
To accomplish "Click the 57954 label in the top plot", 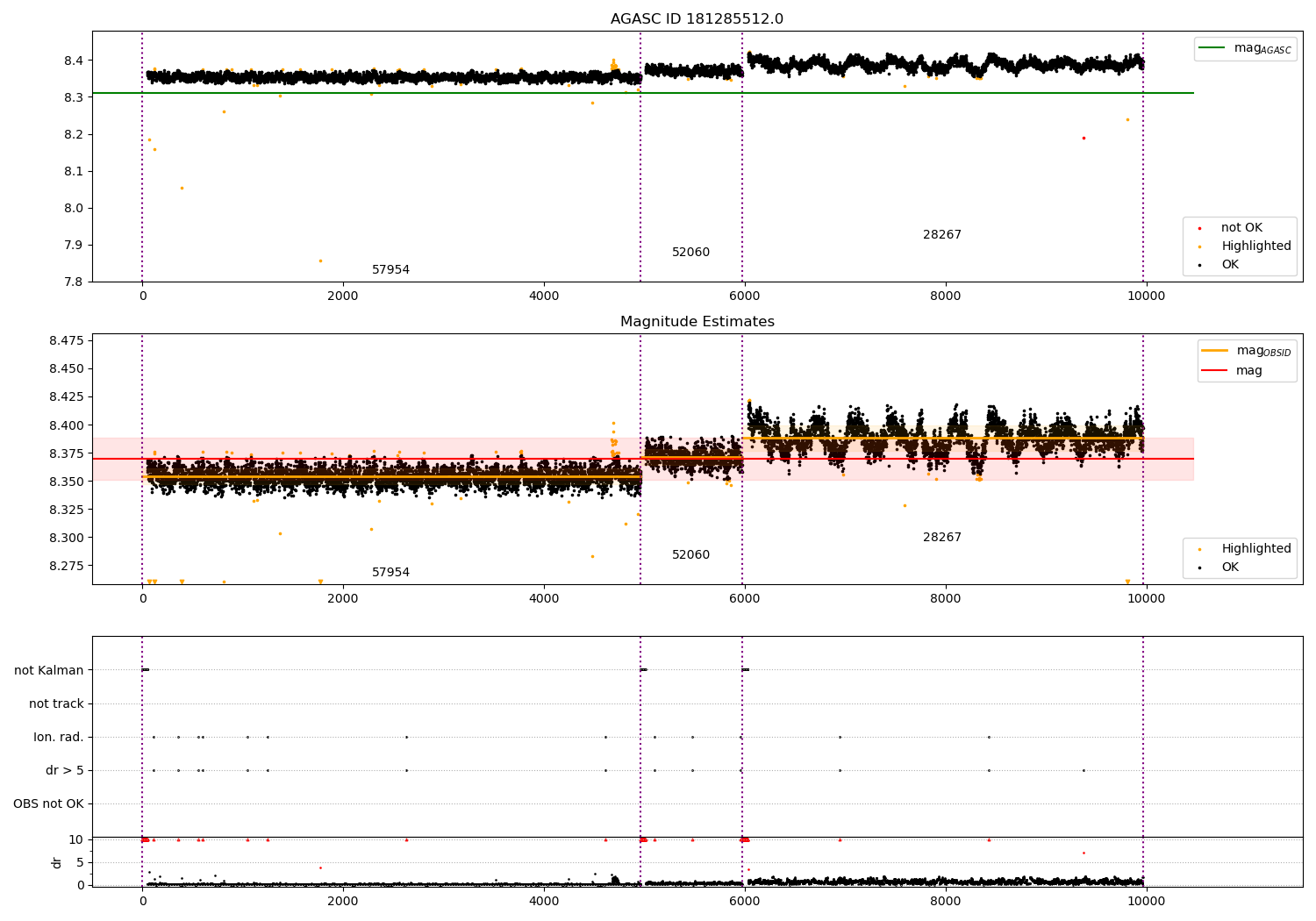I will click(390, 270).
